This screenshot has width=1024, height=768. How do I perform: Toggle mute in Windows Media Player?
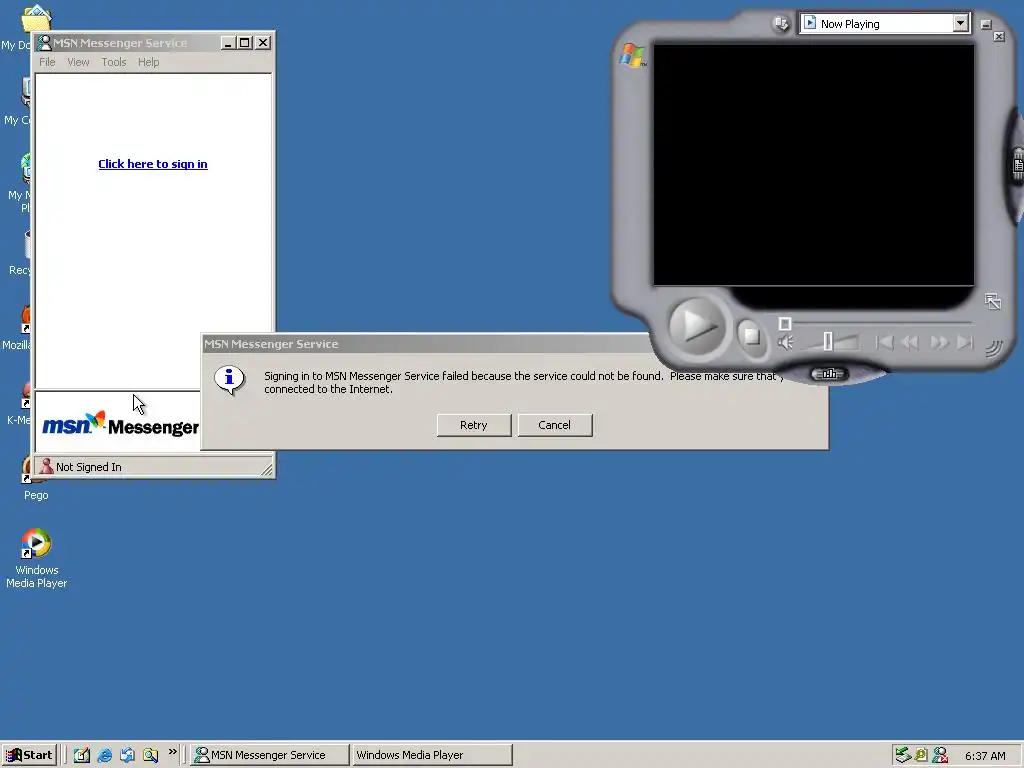pos(786,342)
